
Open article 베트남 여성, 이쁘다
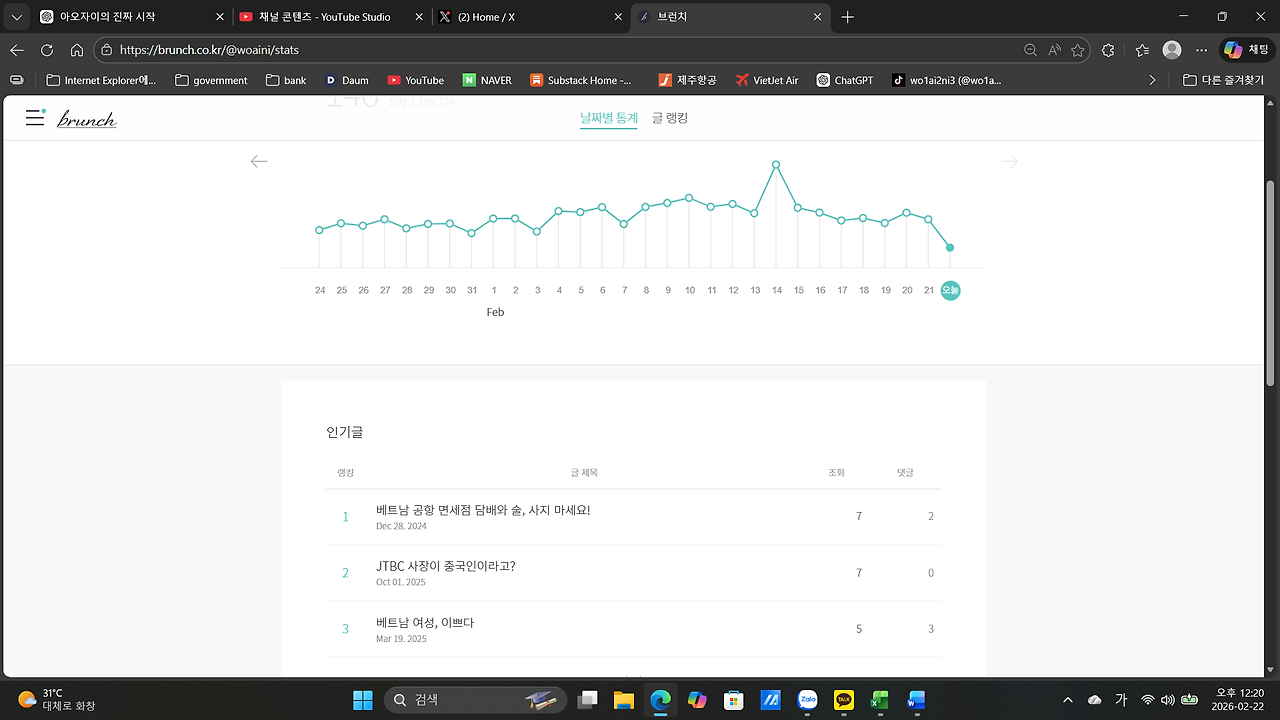click(425, 622)
